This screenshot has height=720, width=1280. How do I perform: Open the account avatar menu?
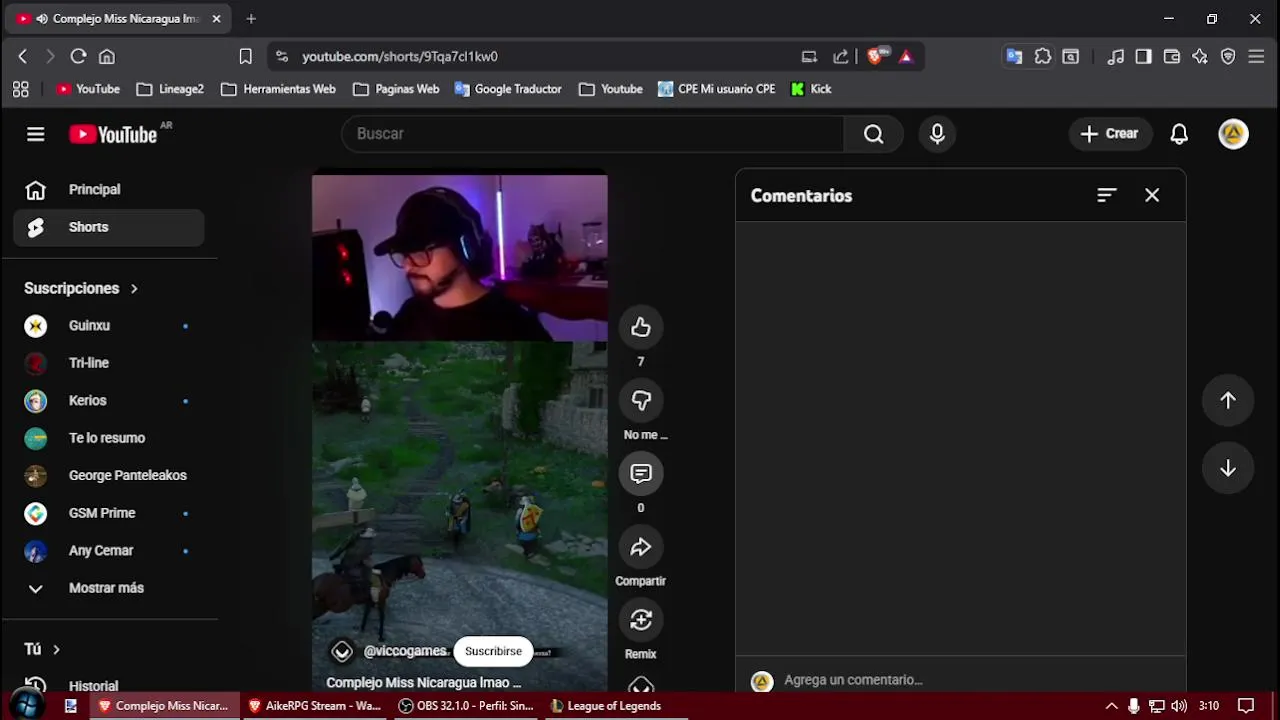(1233, 134)
